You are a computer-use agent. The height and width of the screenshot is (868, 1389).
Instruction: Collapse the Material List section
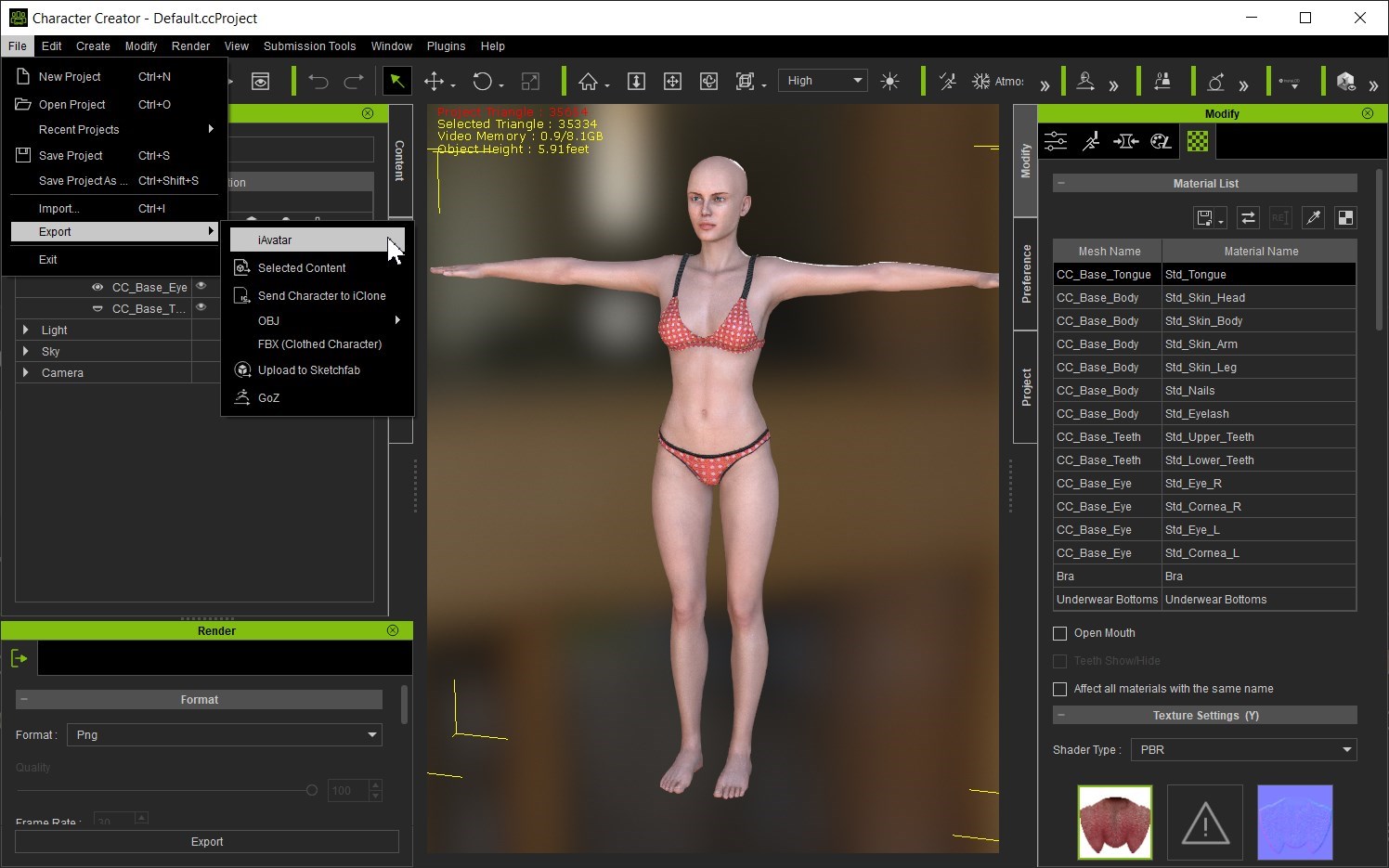1061,183
